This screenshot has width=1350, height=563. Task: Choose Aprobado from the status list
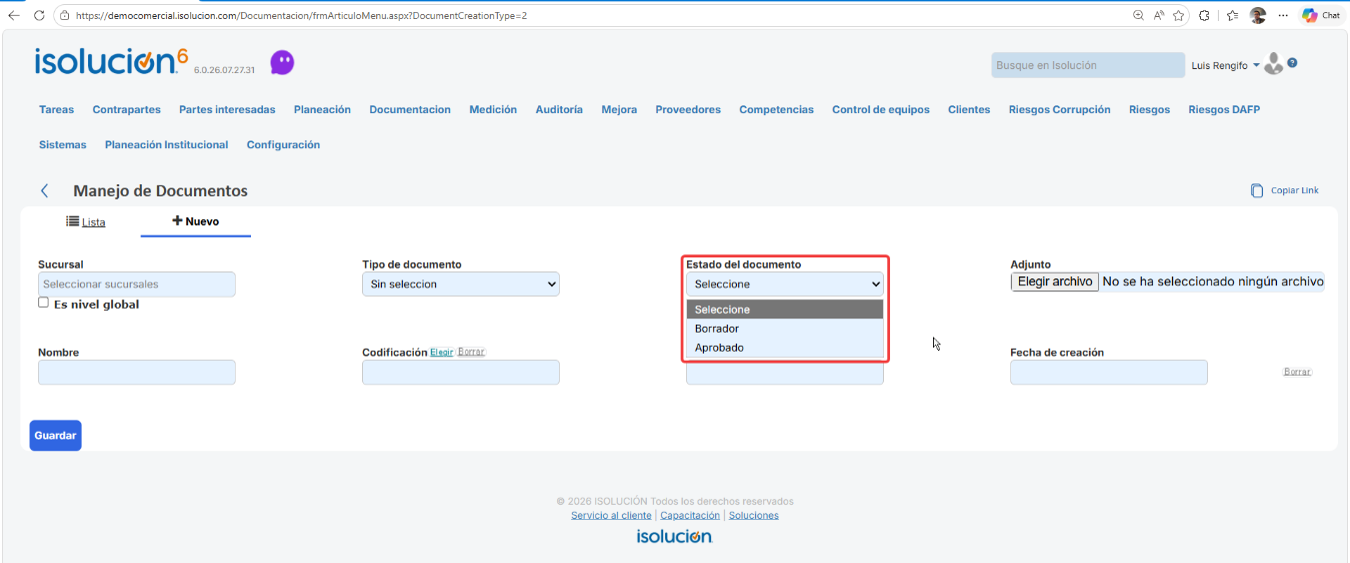(785, 347)
